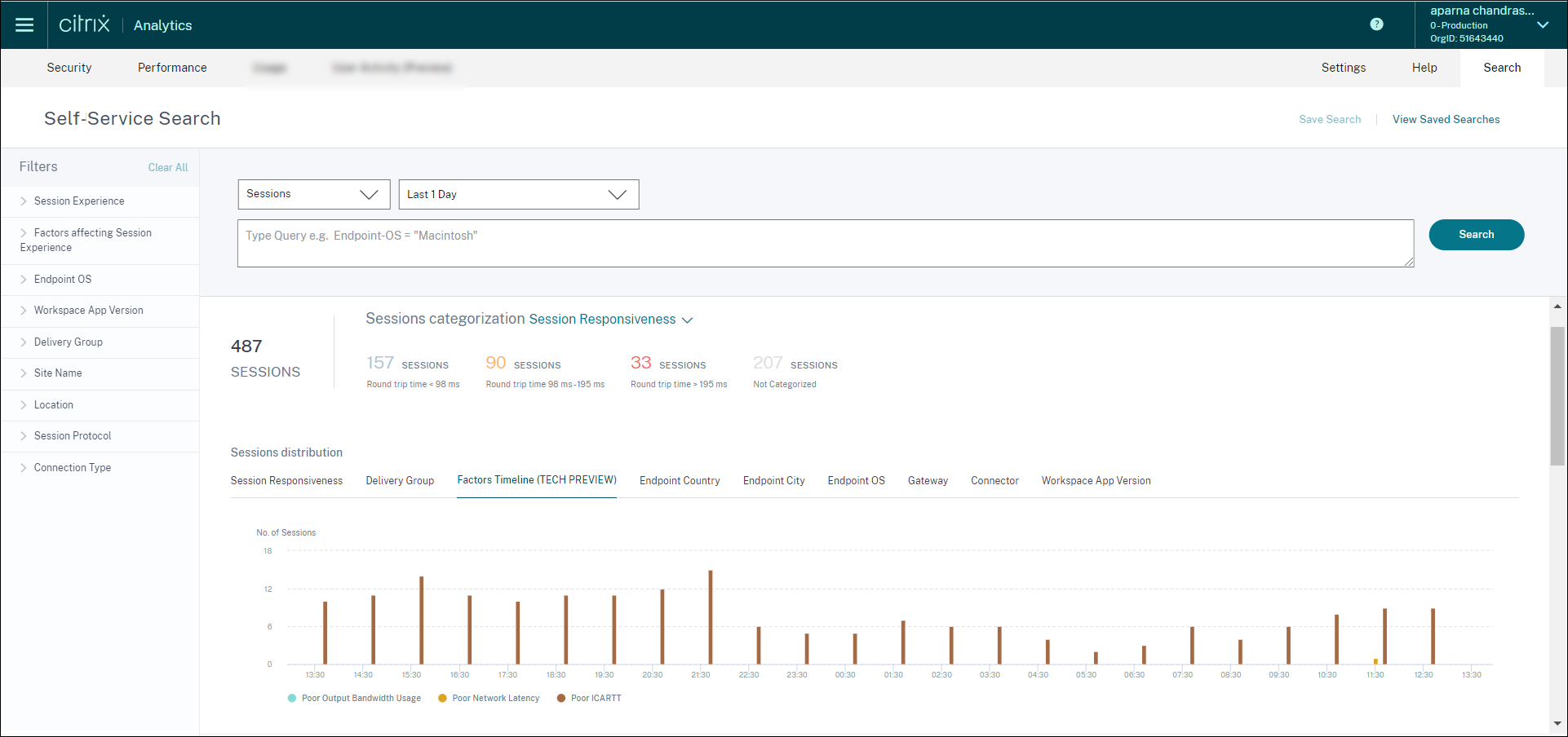The height and width of the screenshot is (737, 1568).
Task: Open the Last 1 Day time dropdown
Action: 518,194
